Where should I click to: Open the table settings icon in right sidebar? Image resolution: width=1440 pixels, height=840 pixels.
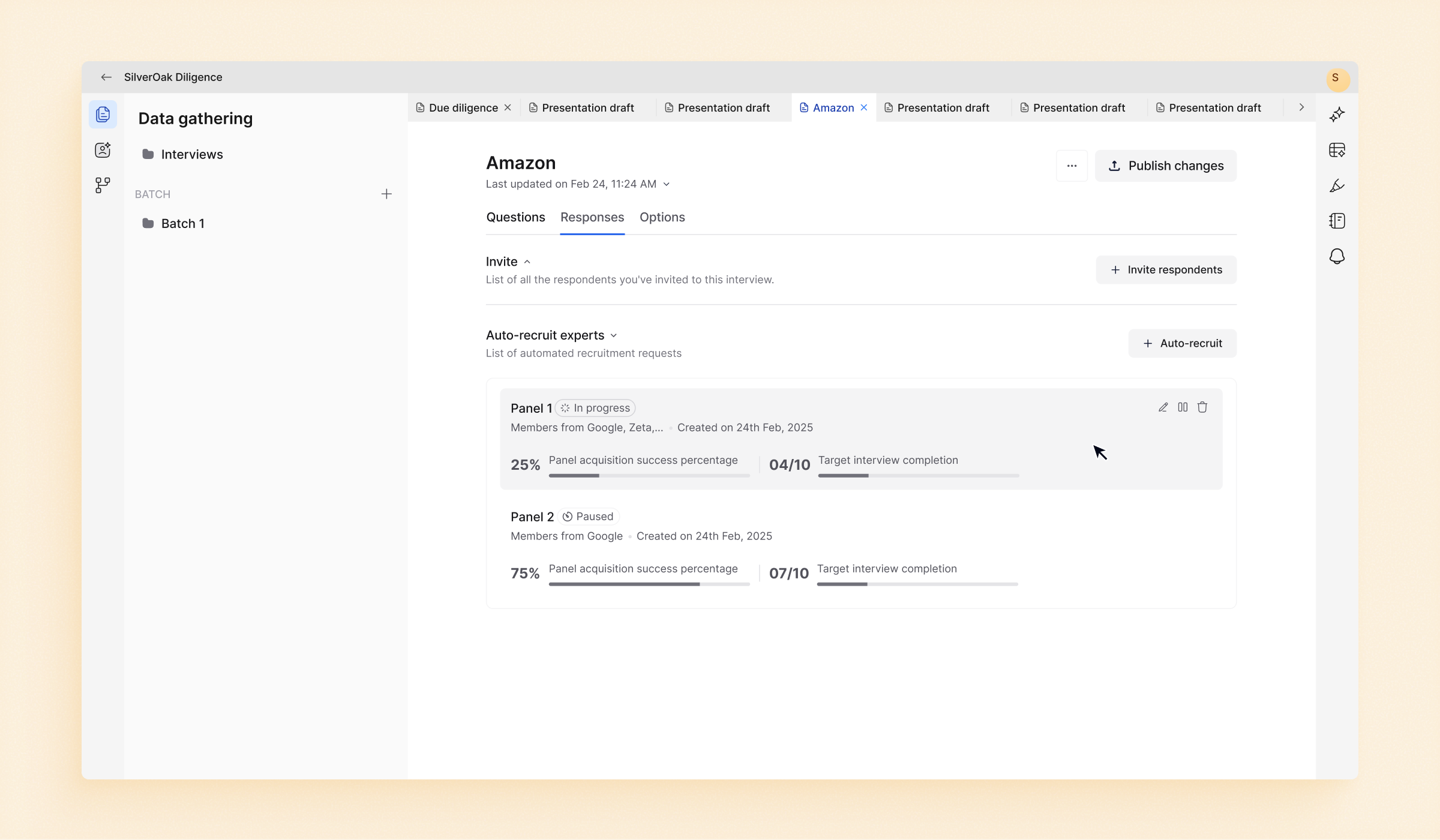pyautogui.click(x=1337, y=150)
